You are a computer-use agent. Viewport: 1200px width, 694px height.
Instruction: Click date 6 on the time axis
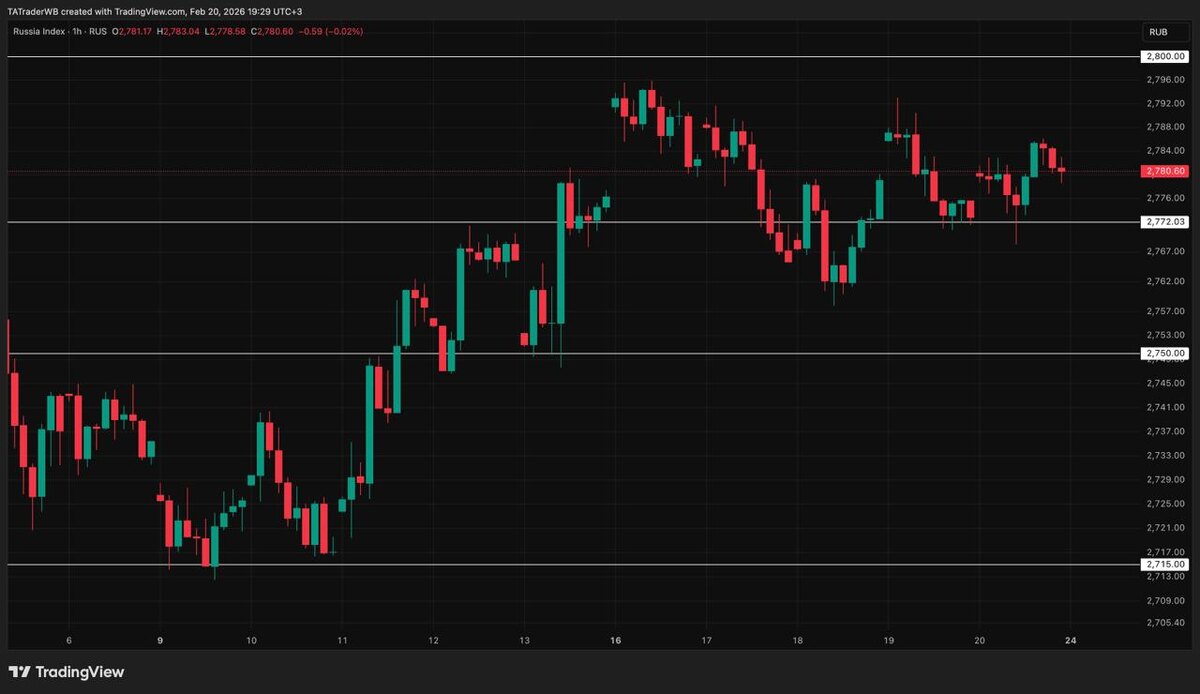[68, 640]
